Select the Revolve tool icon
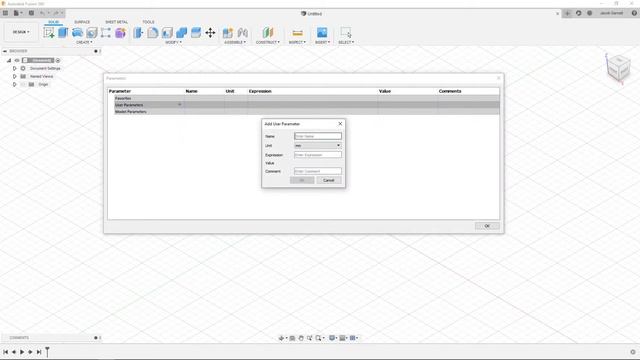This screenshot has height=360, width=640. pyautogui.click(x=77, y=33)
